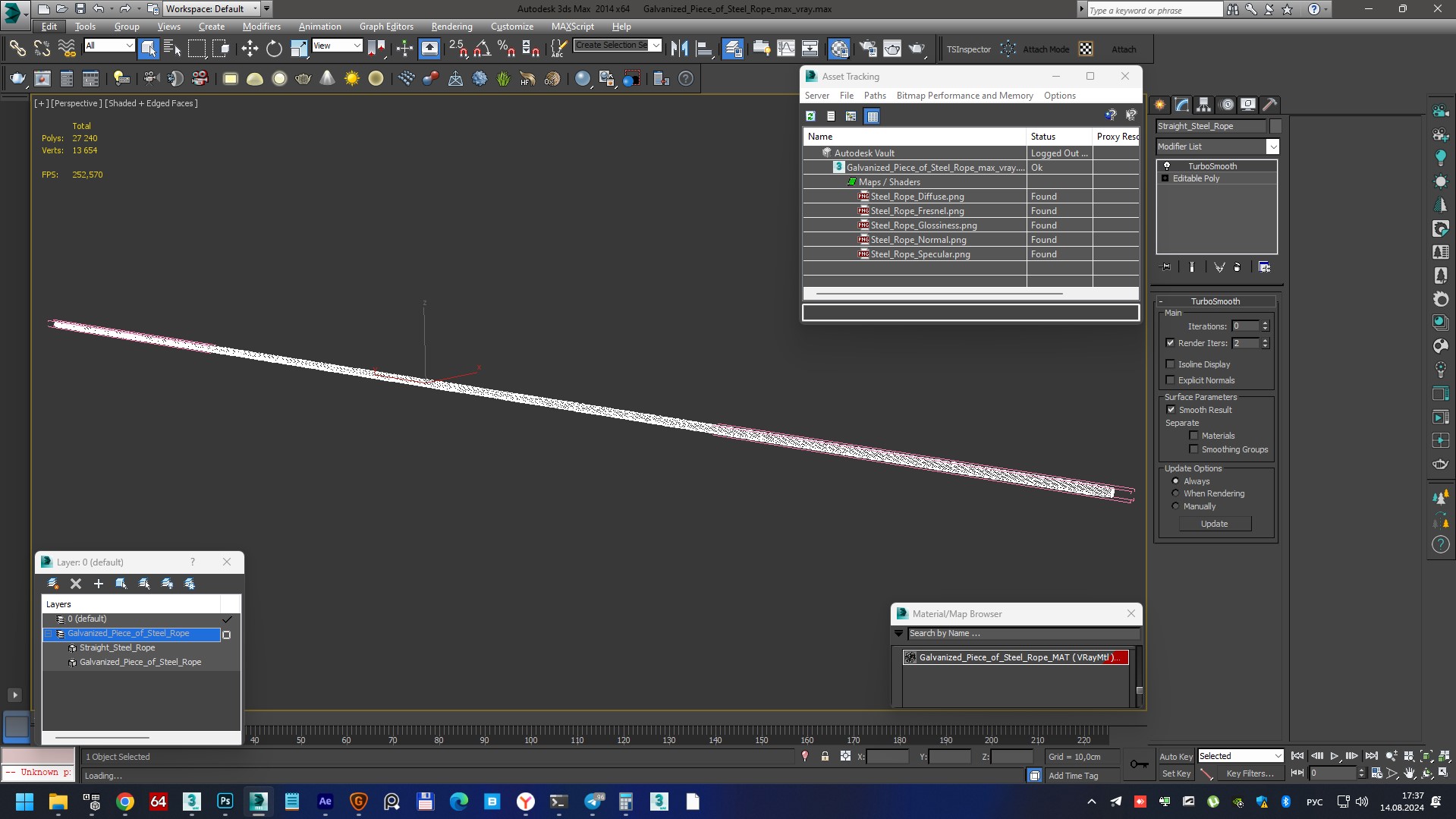Viewport: 1456px width, 819px height.
Task: Enable Isoline Display checkbox
Action: click(1170, 364)
